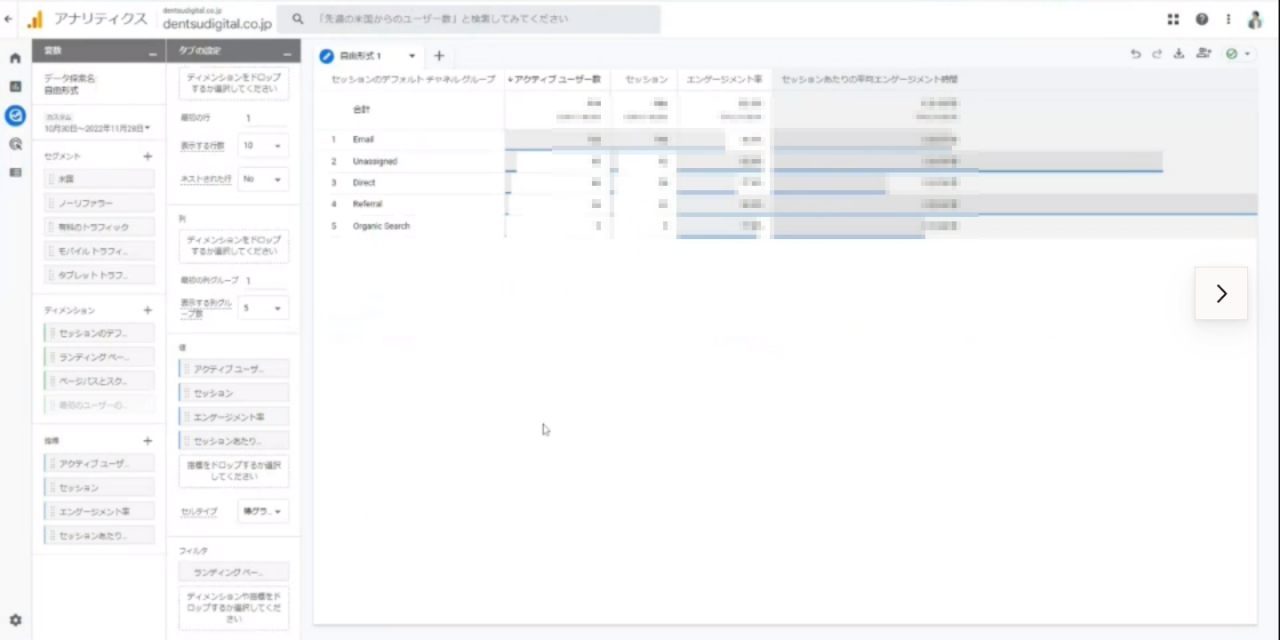Open the Reports icon in left sidebar

click(x=15, y=87)
